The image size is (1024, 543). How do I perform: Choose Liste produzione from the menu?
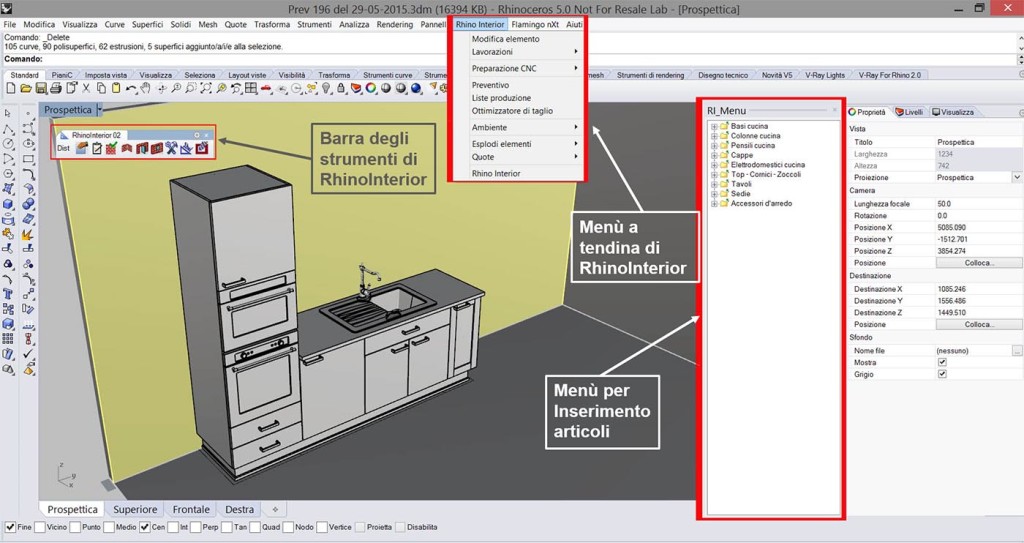pyautogui.click(x=501, y=98)
